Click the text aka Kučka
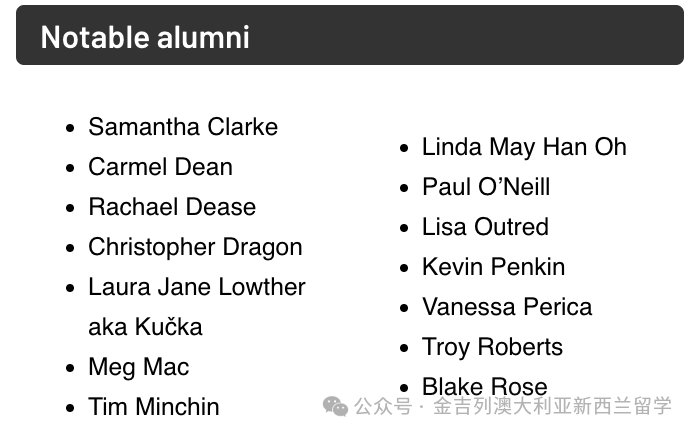694x434 pixels. [145, 327]
